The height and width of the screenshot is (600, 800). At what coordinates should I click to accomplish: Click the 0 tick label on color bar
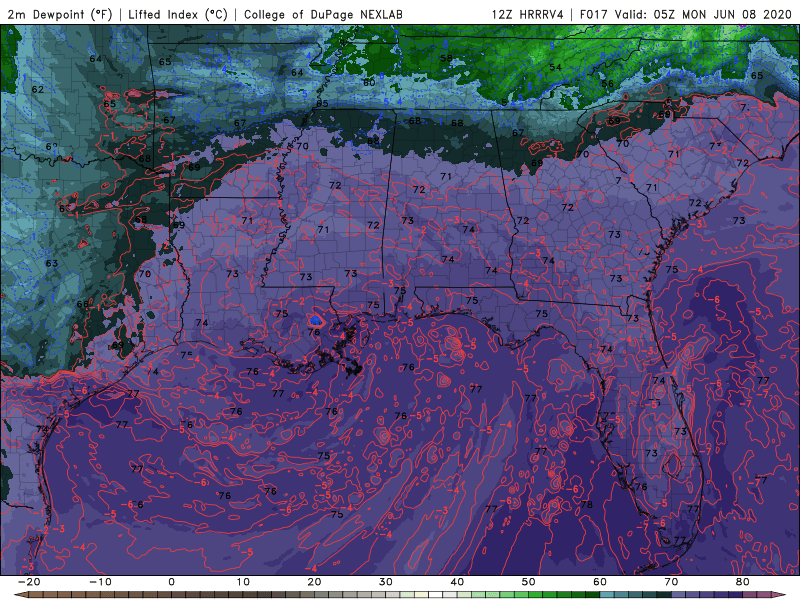click(171, 582)
